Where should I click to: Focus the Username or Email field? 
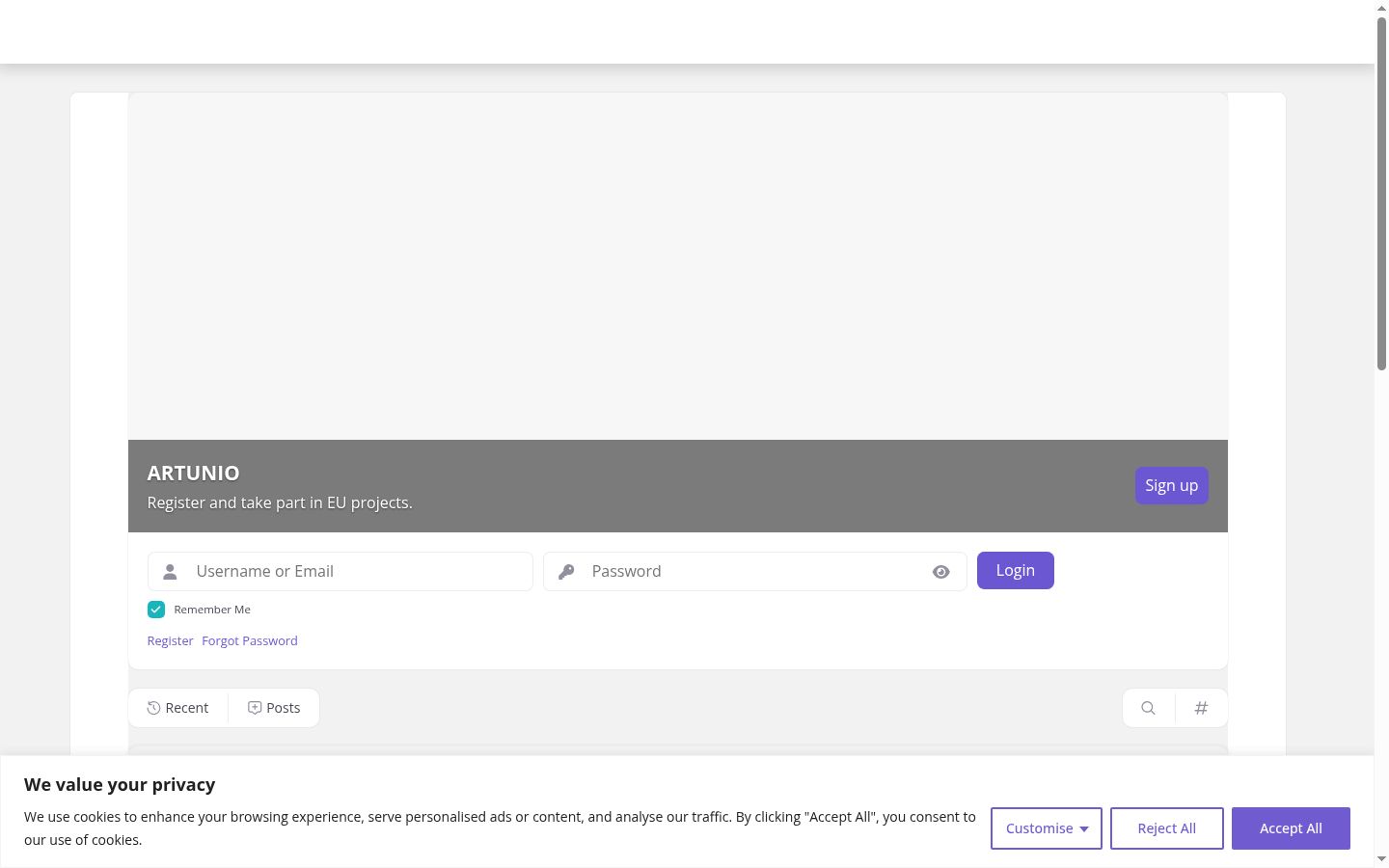pyautogui.click(x=340, y=571)
